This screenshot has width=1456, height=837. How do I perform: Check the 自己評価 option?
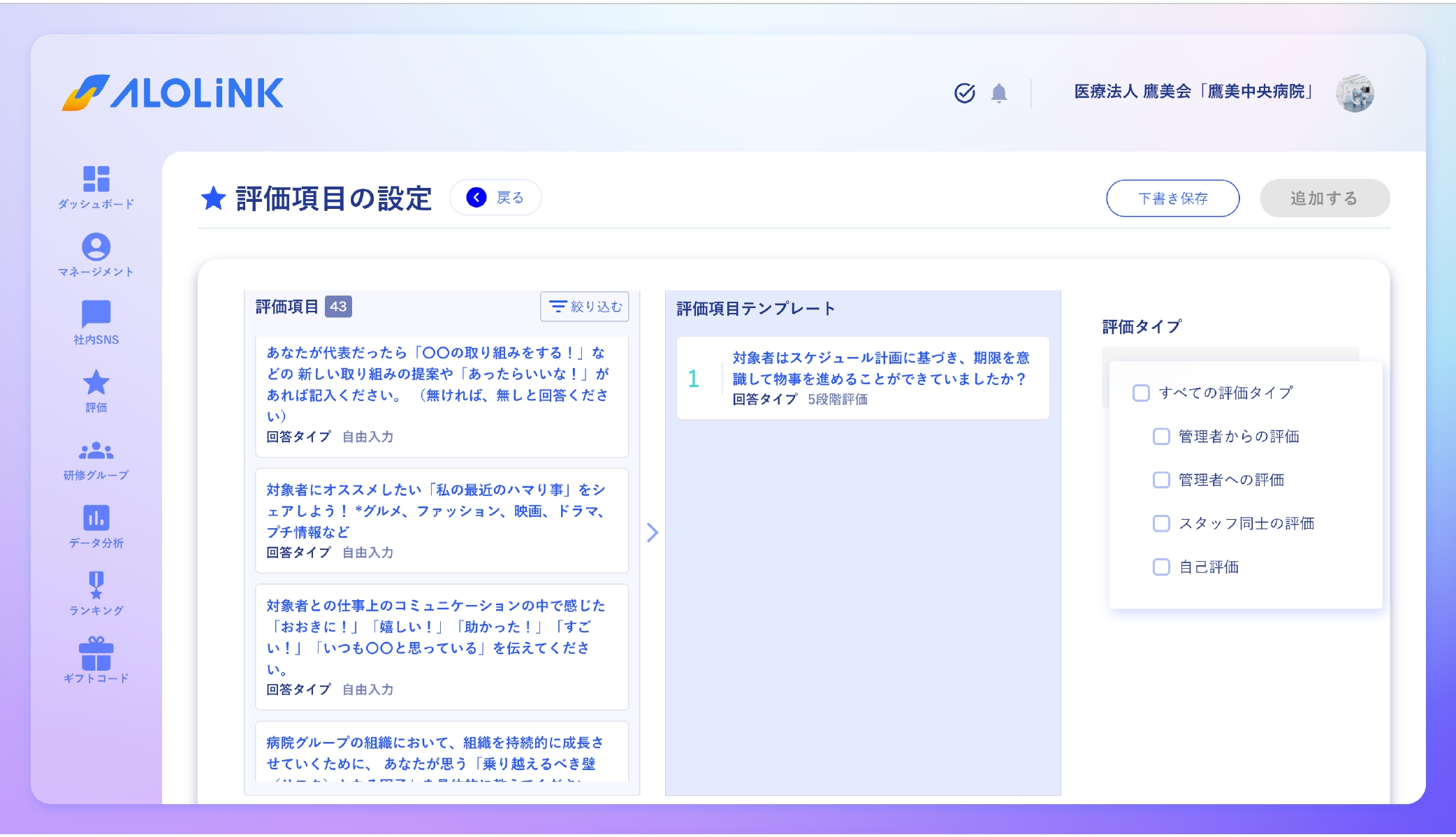pyautogui.click(x=1161, y=567)
